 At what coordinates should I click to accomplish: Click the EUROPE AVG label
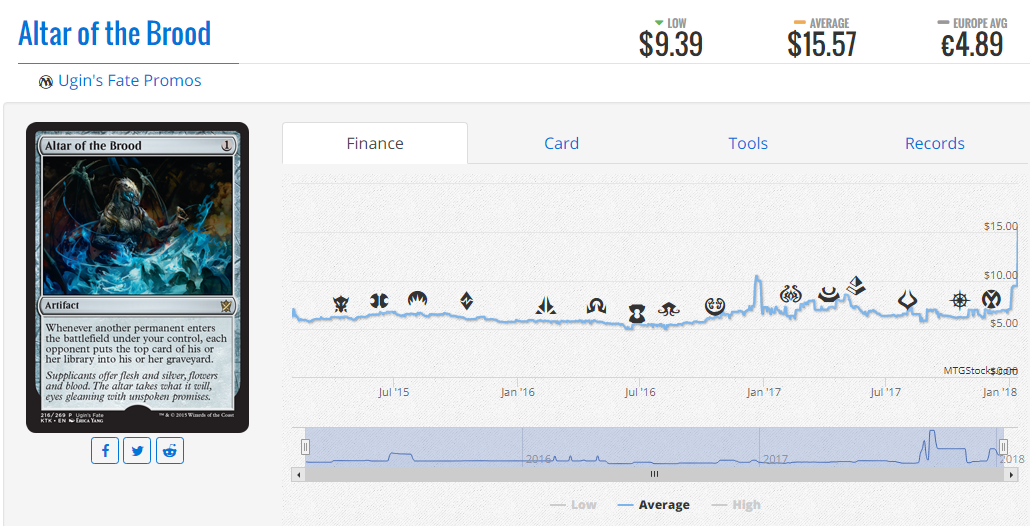[x=980, y=24]
